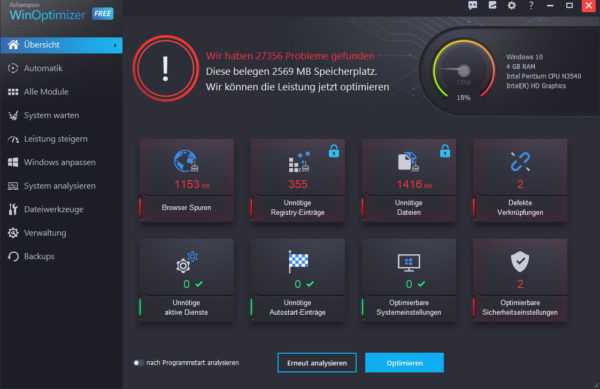Open the Optimierbare Sicherheitseinstellungen label

520,308
